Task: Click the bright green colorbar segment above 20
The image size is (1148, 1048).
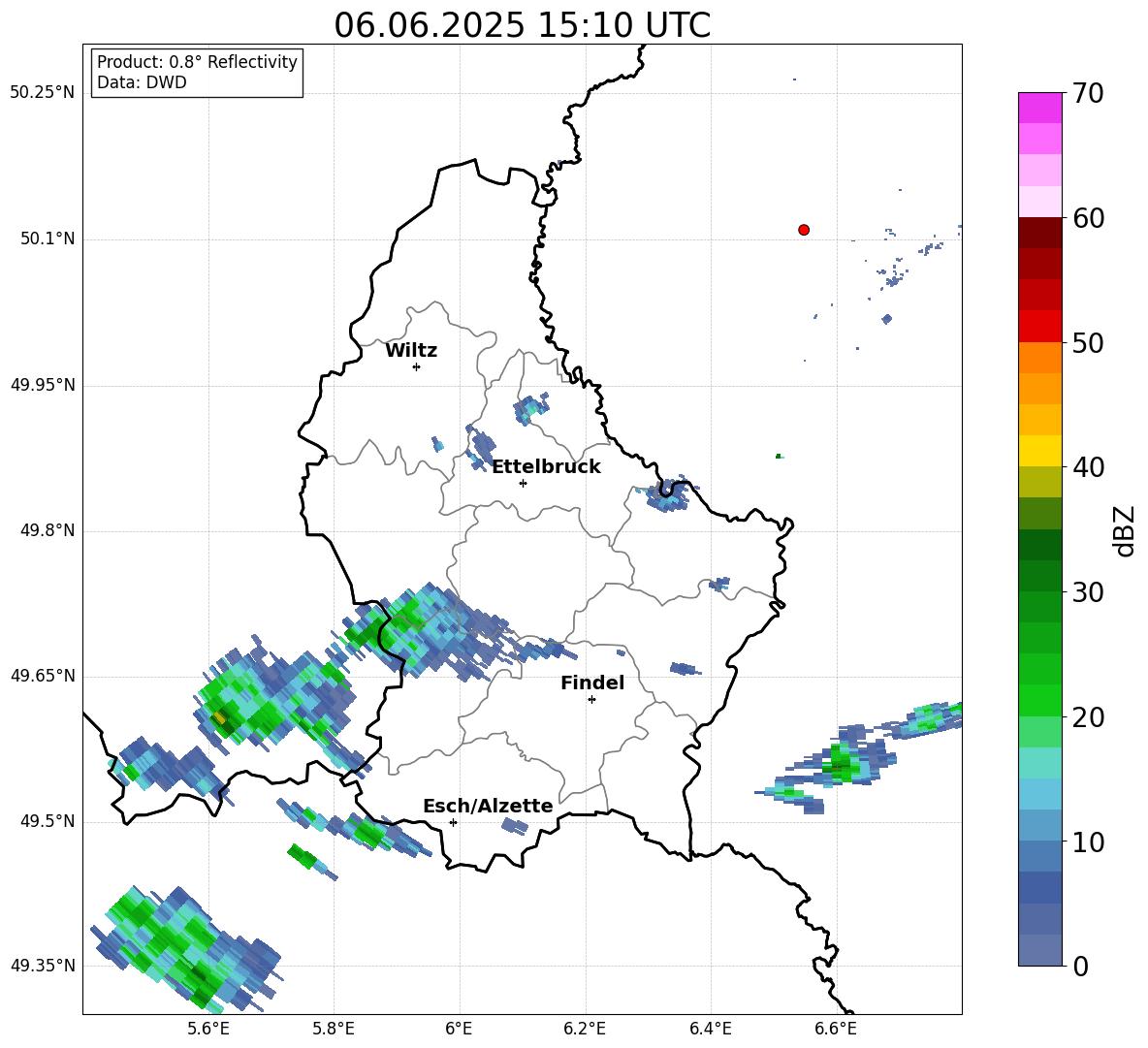Action: coord(1039,701)
